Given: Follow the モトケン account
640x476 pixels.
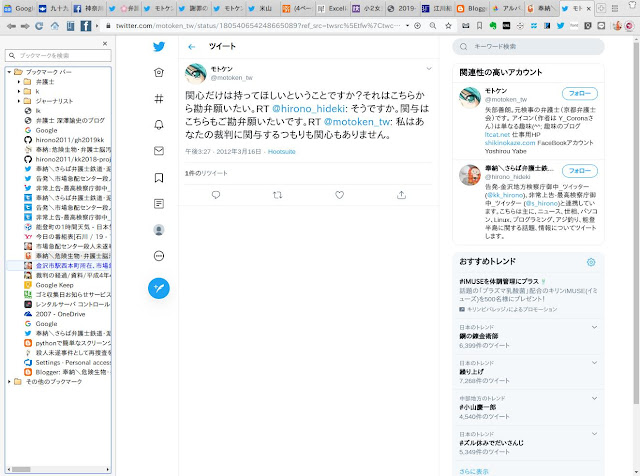Looking at the screenshot, I should click(580, 93).
